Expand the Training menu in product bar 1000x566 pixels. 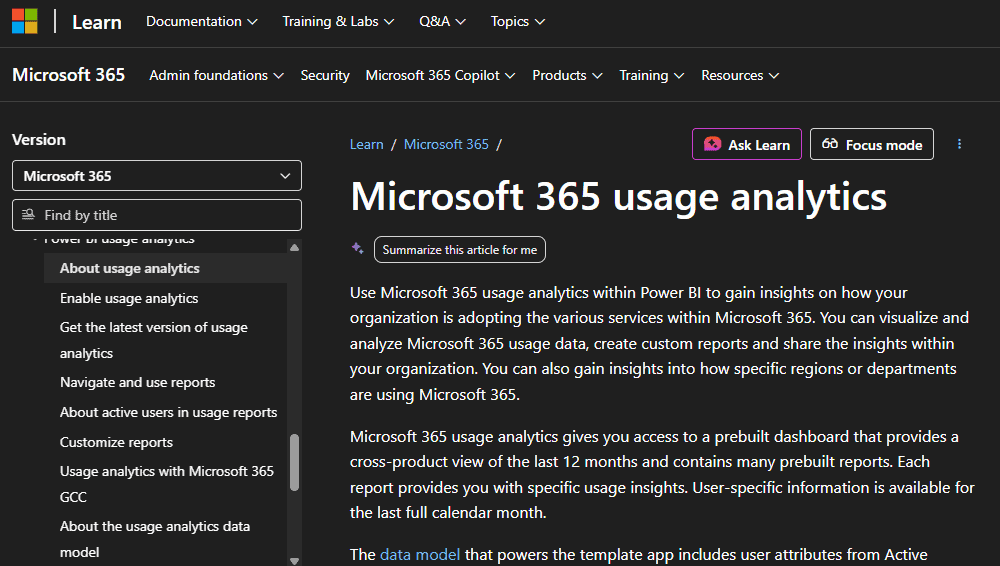tap(651, 75)
